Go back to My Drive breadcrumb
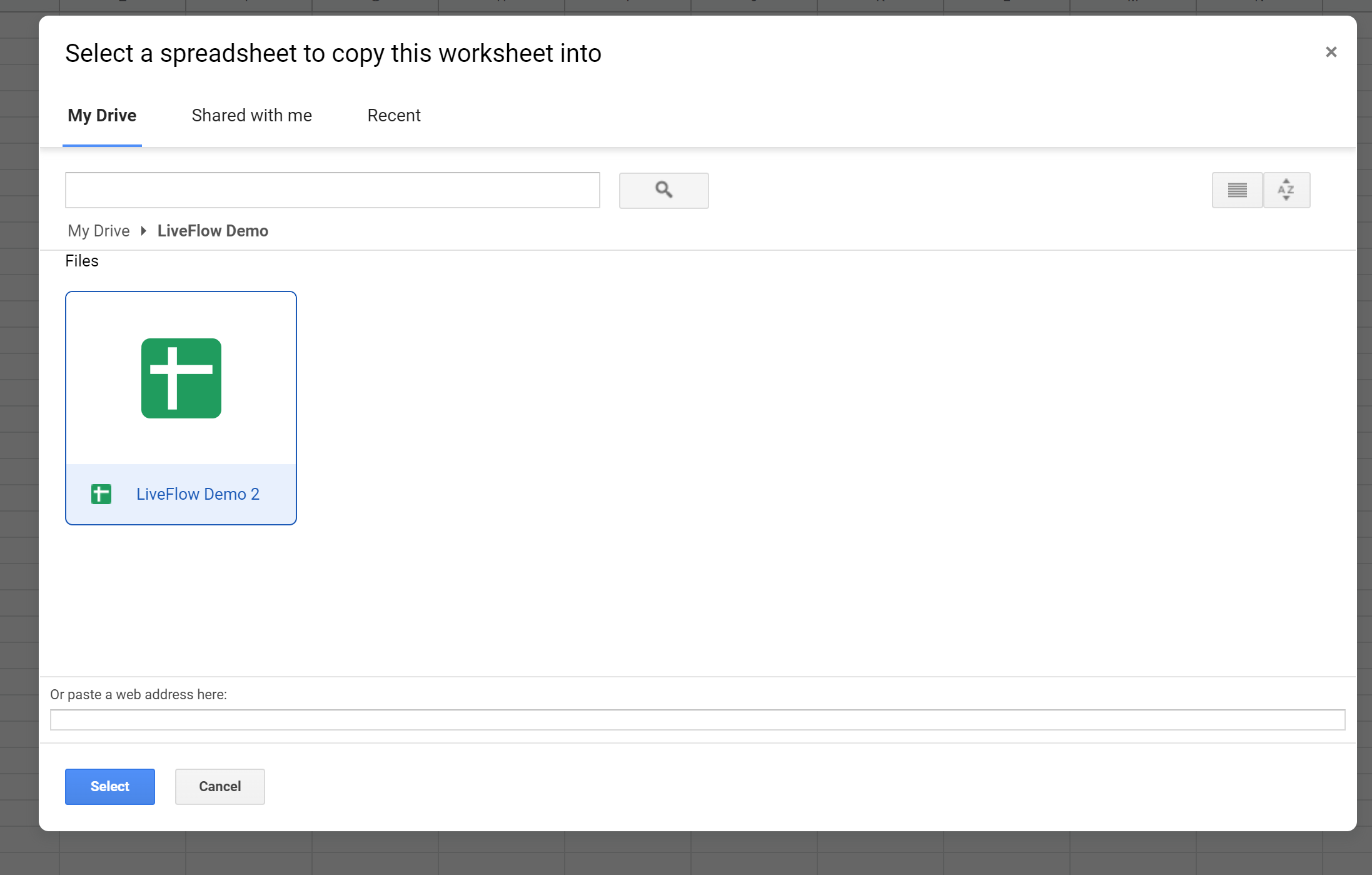This screenshot has height=875, width=1372. coord(99,231)
